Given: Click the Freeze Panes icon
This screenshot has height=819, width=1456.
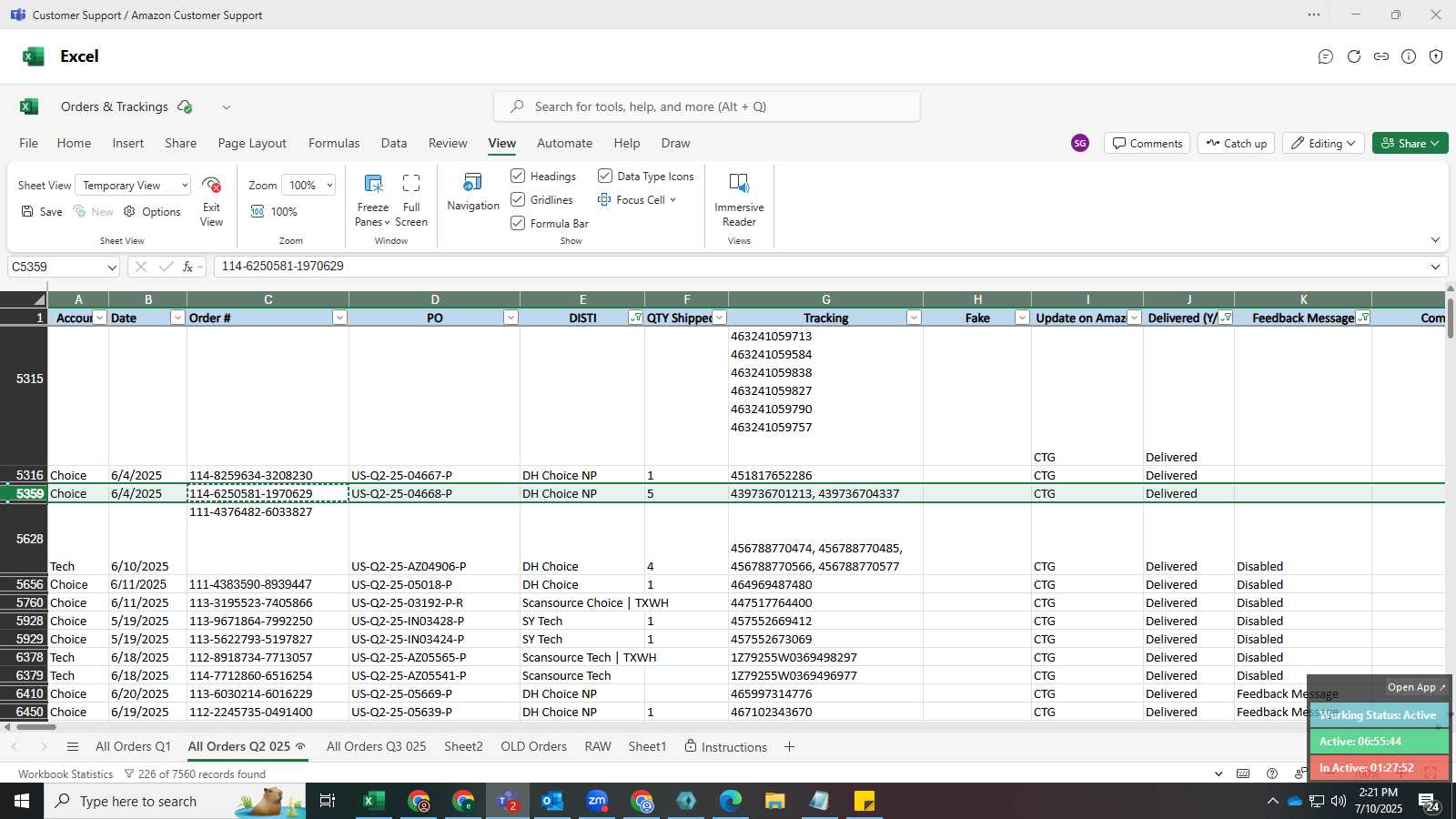Looking at the screenshot, I should coord(373,184).
